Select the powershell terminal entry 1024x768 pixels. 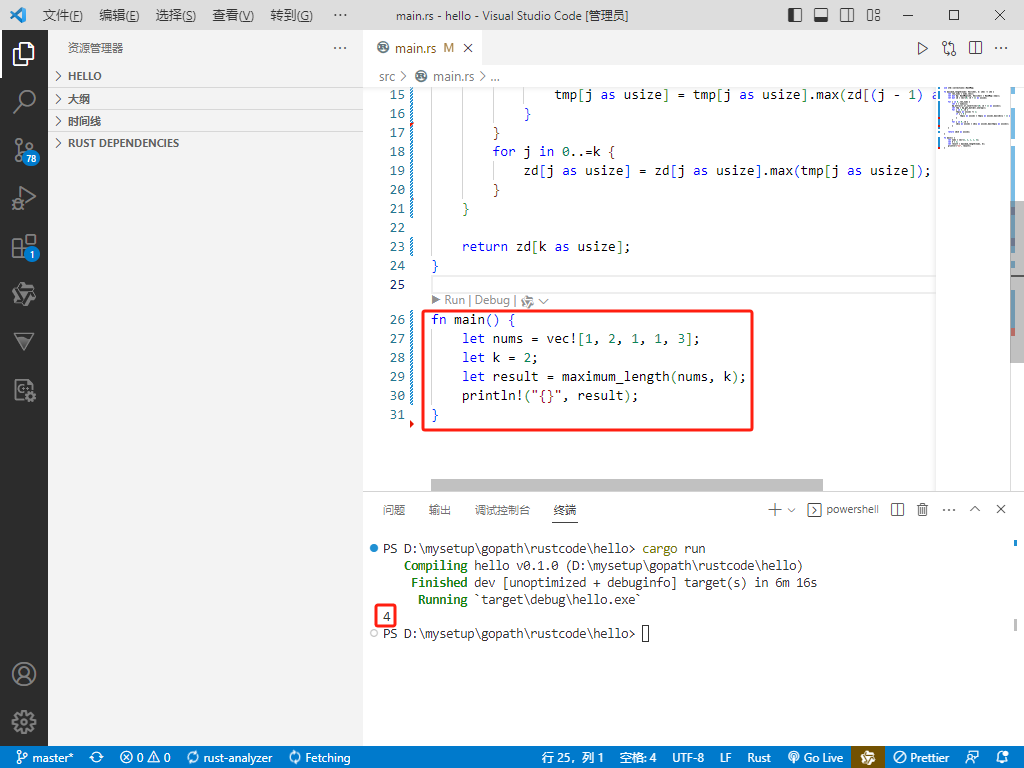(x=843, y=509)
